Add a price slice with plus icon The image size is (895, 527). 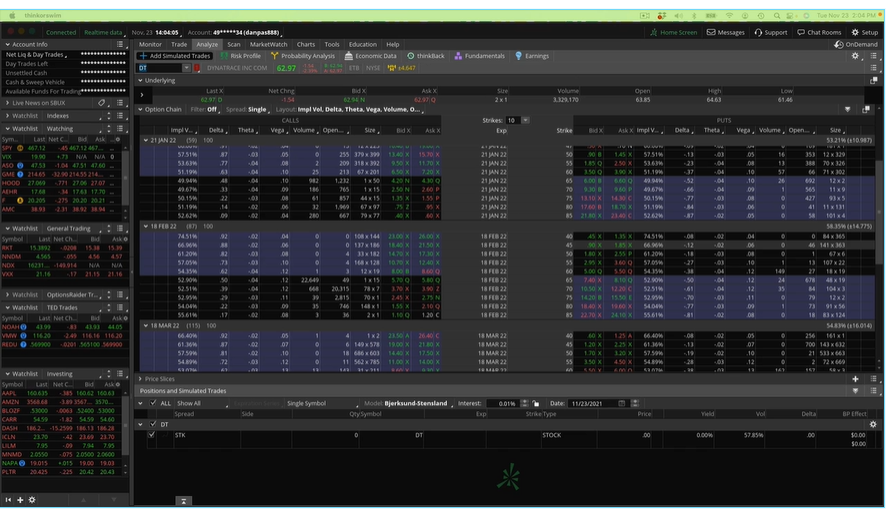point(855,379)
